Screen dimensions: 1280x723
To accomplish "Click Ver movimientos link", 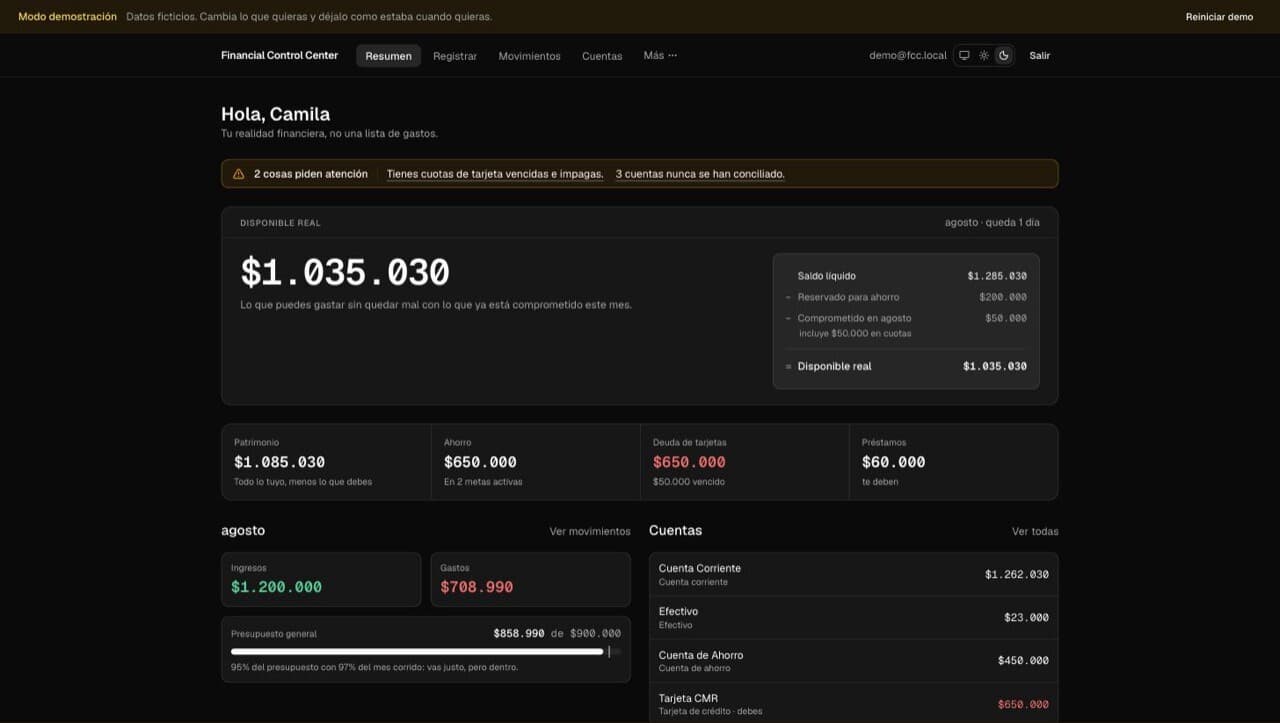I will 590,531.
